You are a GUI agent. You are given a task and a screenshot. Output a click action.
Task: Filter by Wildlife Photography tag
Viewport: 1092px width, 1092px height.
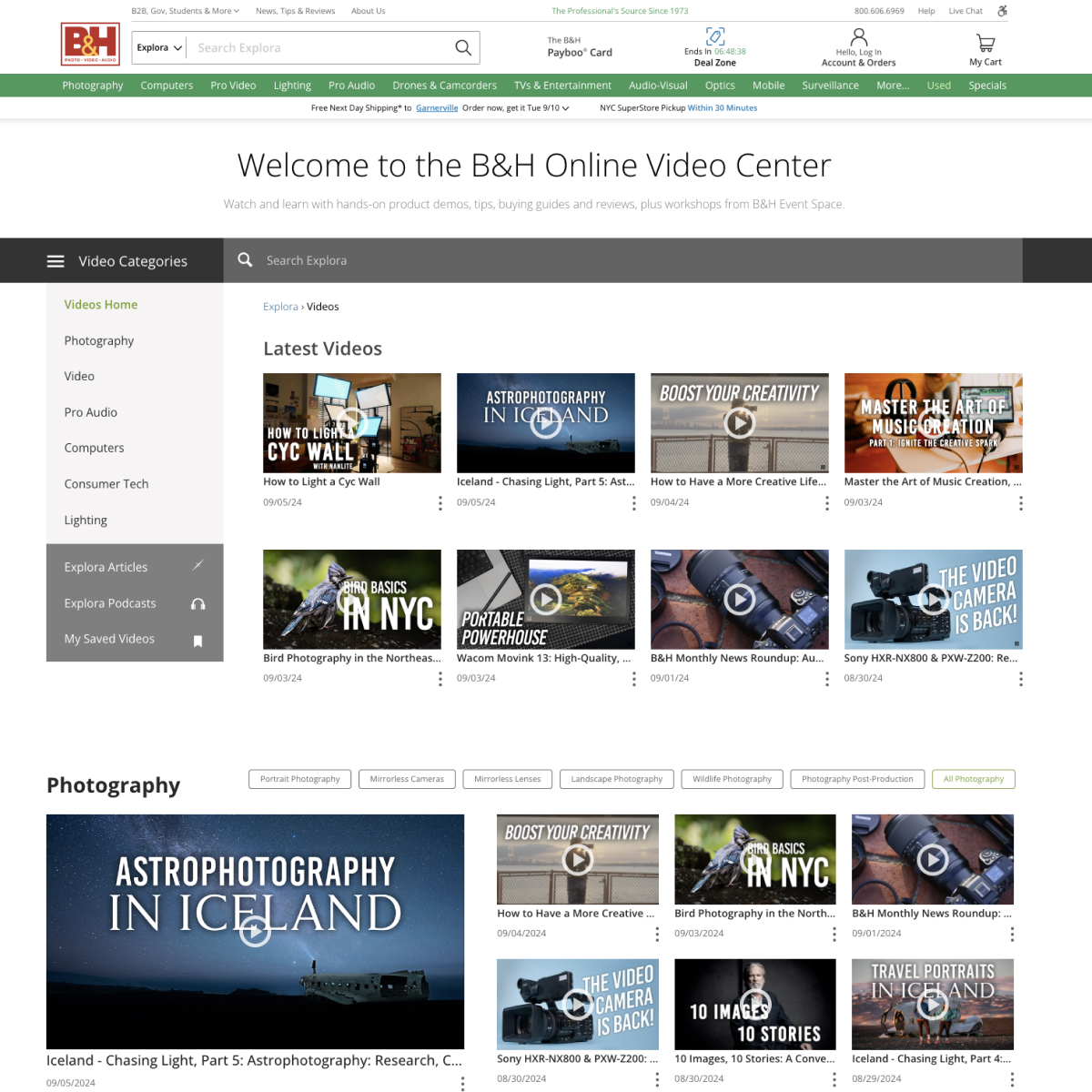point(732,779)
